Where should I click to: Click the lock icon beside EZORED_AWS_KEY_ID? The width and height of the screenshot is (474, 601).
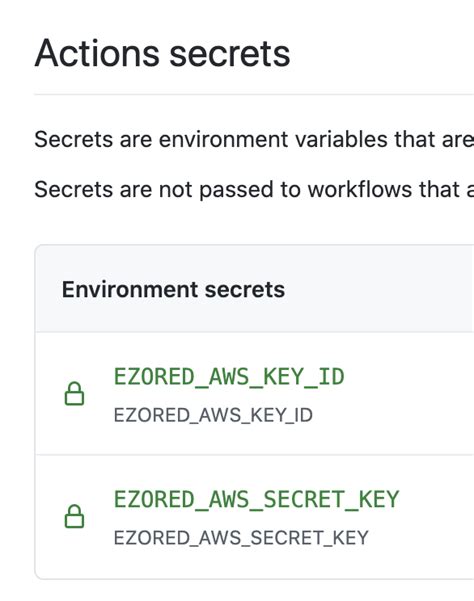click(74, 394)
